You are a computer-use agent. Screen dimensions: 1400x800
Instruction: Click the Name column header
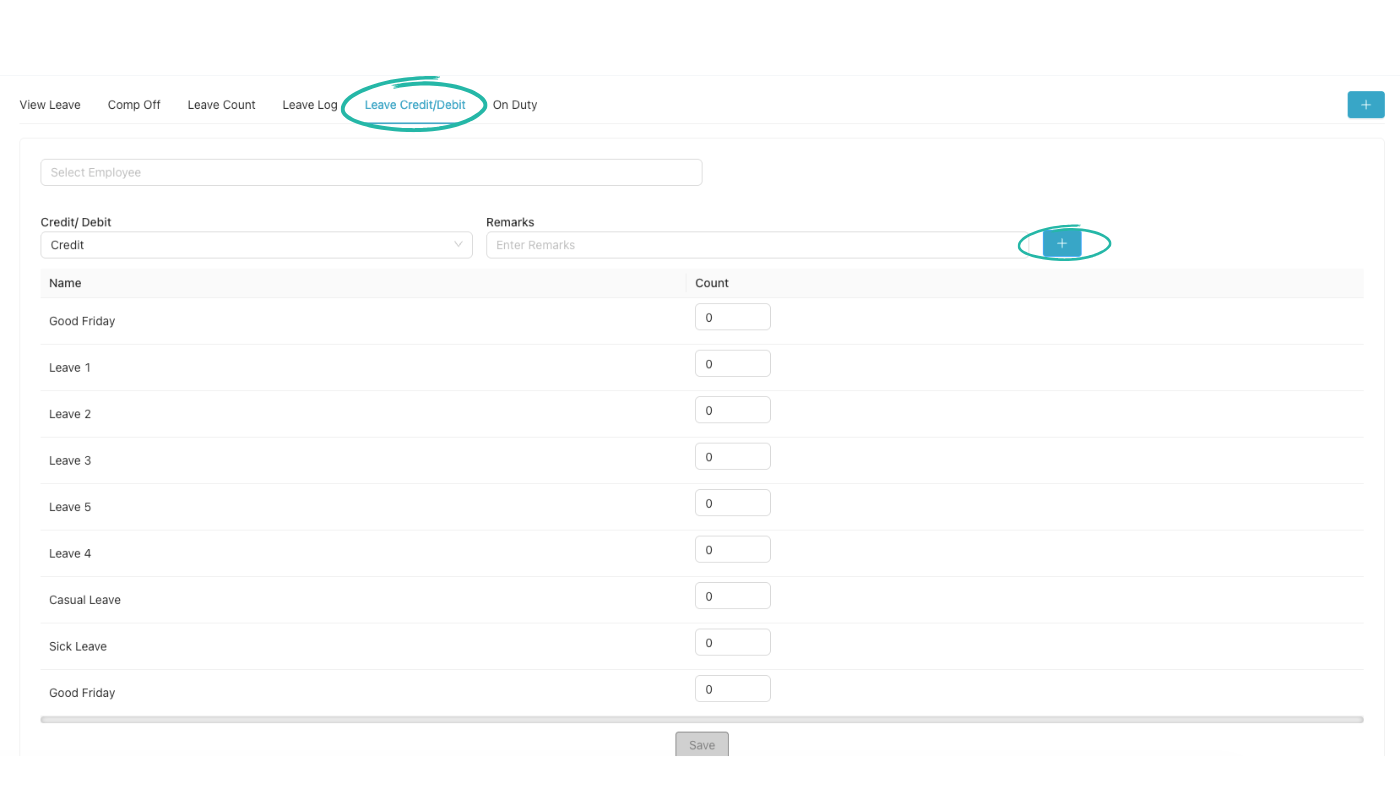[x=65, y=283]
